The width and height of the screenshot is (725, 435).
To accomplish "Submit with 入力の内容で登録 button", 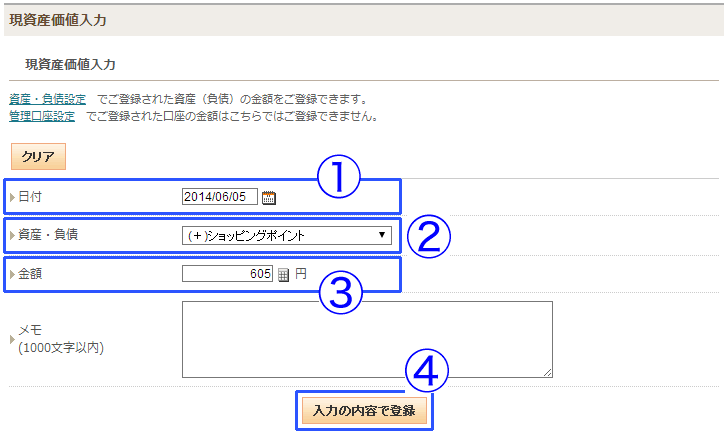I will point(364,410).
